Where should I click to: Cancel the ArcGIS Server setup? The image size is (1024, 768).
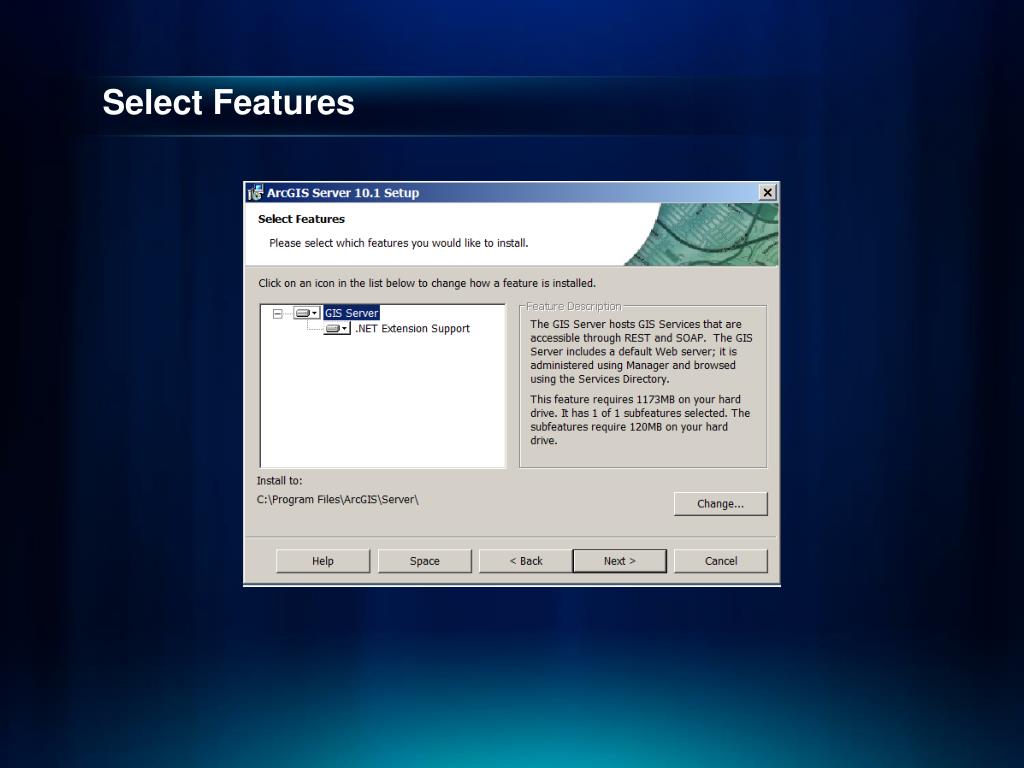click(721, 561)
